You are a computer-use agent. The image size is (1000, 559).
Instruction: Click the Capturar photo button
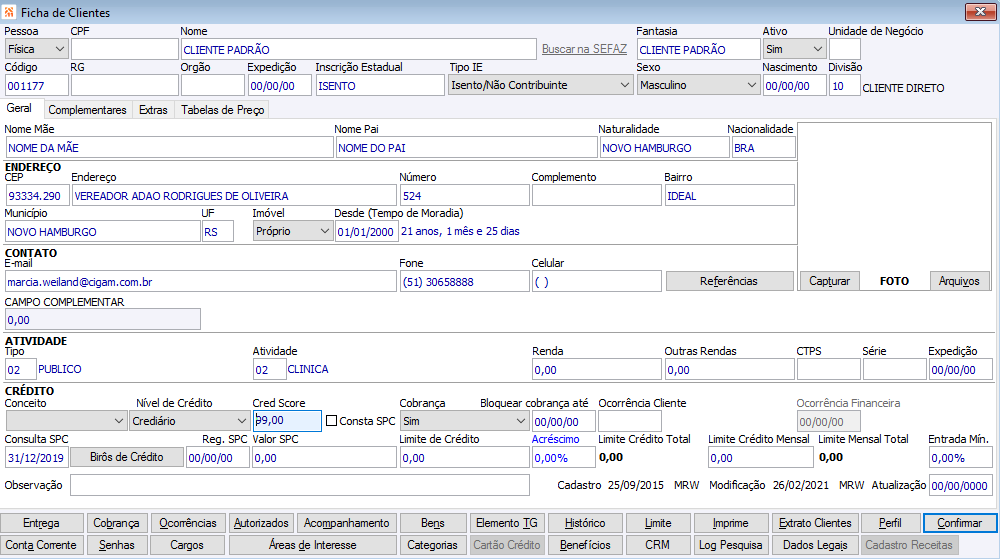click(829, 281)
